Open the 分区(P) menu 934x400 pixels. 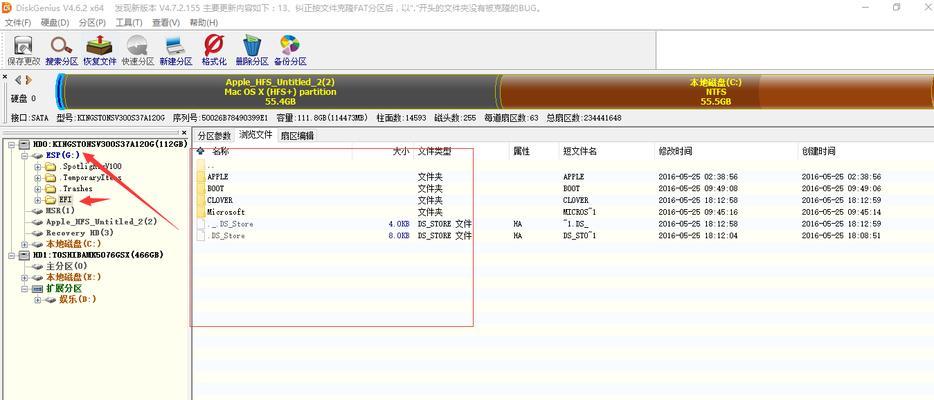pos(92,22)
